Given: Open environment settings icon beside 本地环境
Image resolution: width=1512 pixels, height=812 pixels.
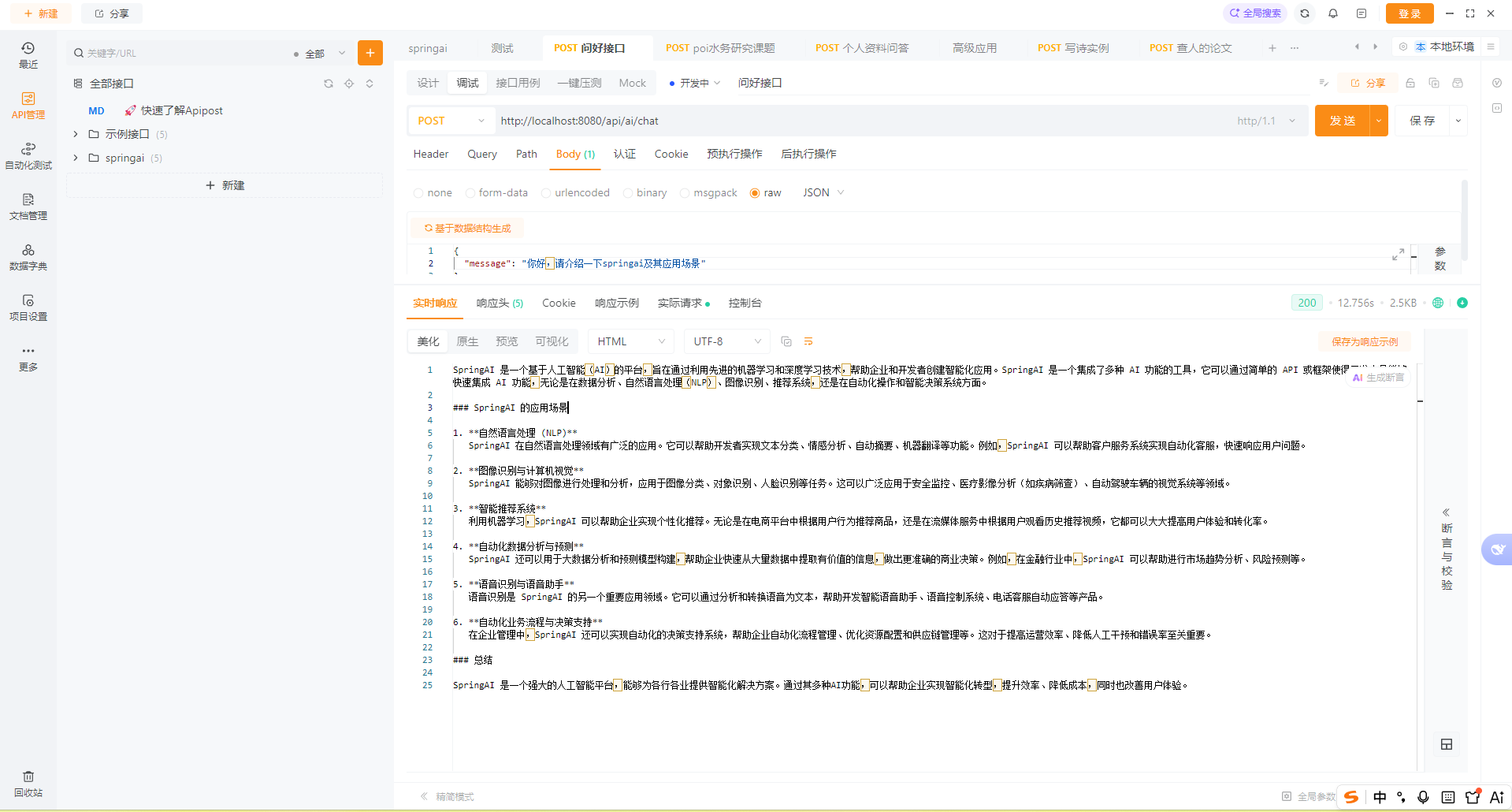Looking at the screenshot, I should point(1403,47).
